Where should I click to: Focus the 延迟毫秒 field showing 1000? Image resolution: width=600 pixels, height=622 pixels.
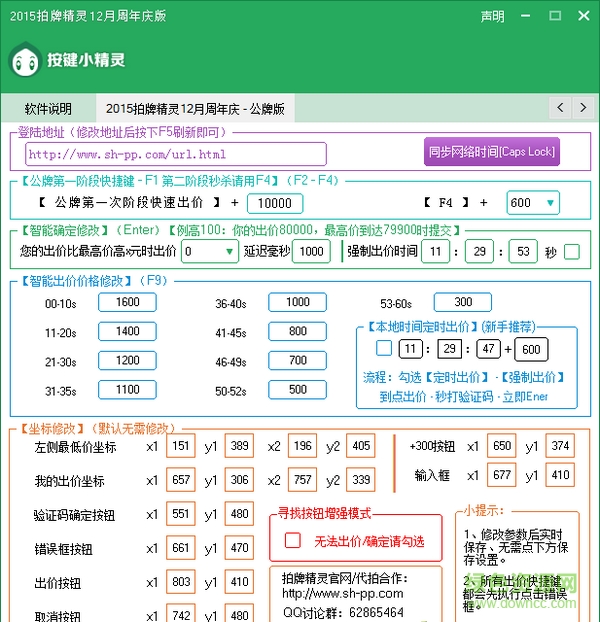tap(311, 252)
